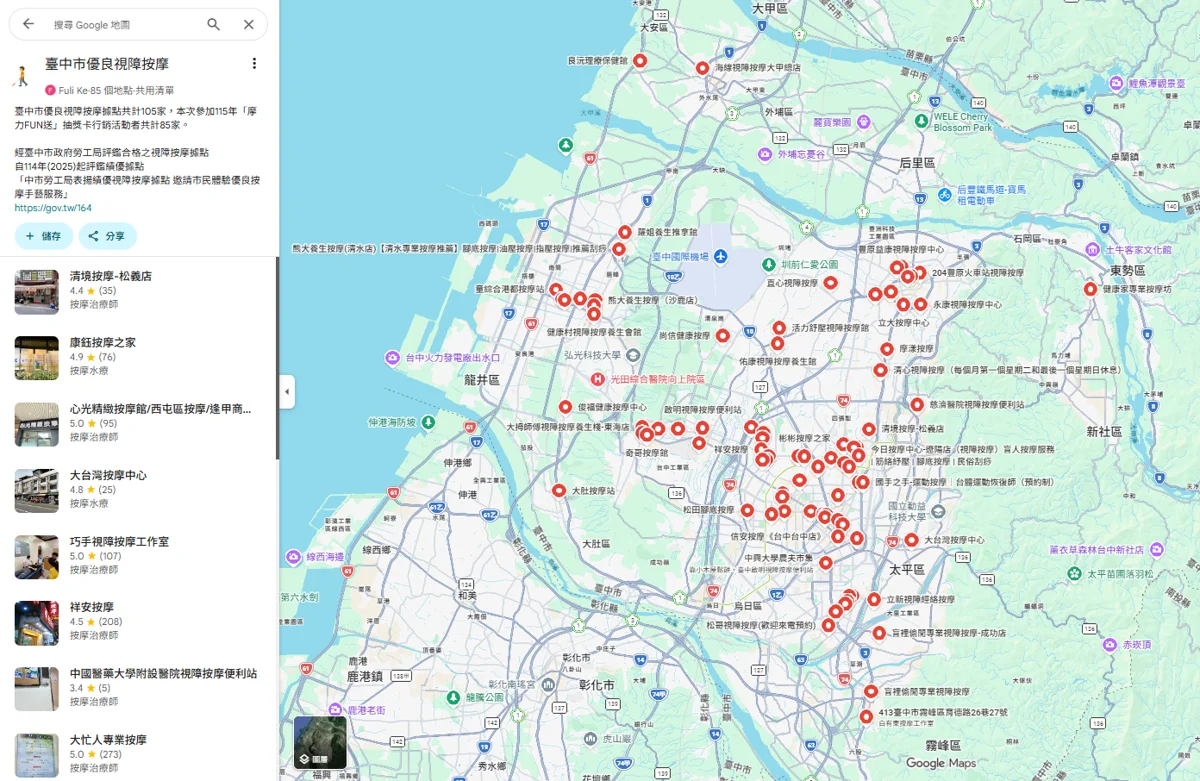Focus the Google Maps search field

click(125, 24)
